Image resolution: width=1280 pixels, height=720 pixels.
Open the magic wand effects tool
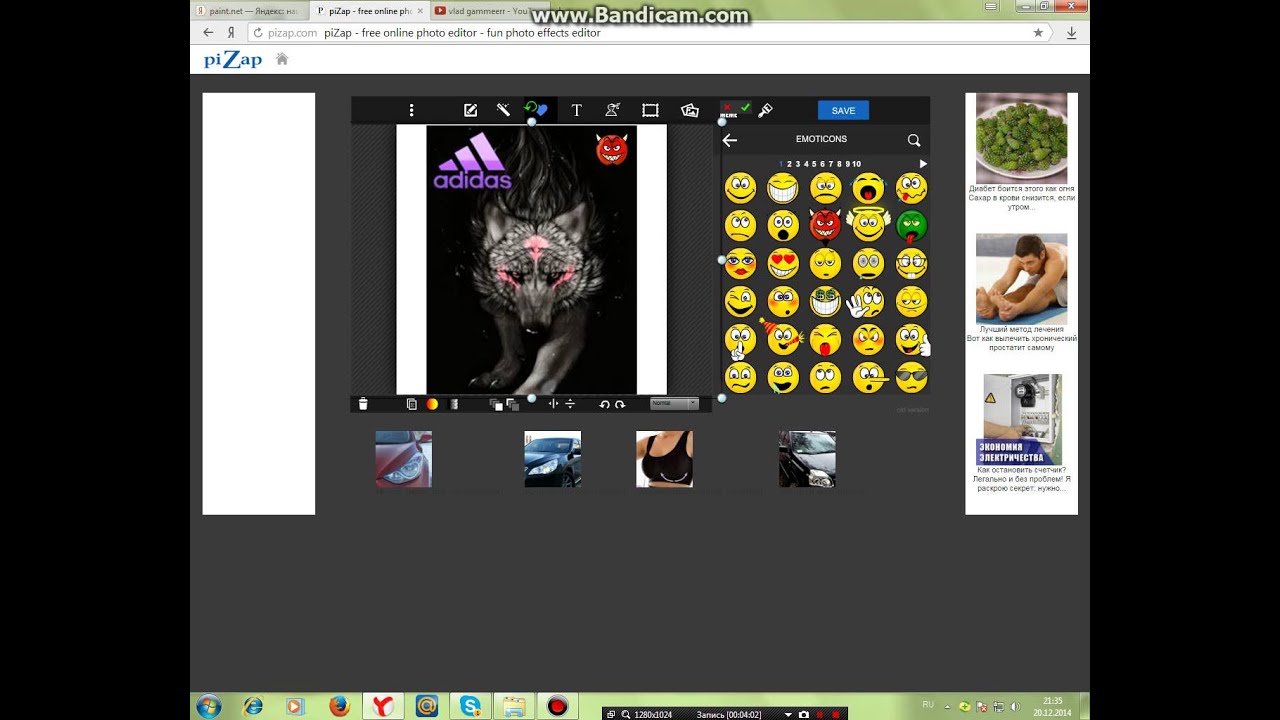coord(503,110)
